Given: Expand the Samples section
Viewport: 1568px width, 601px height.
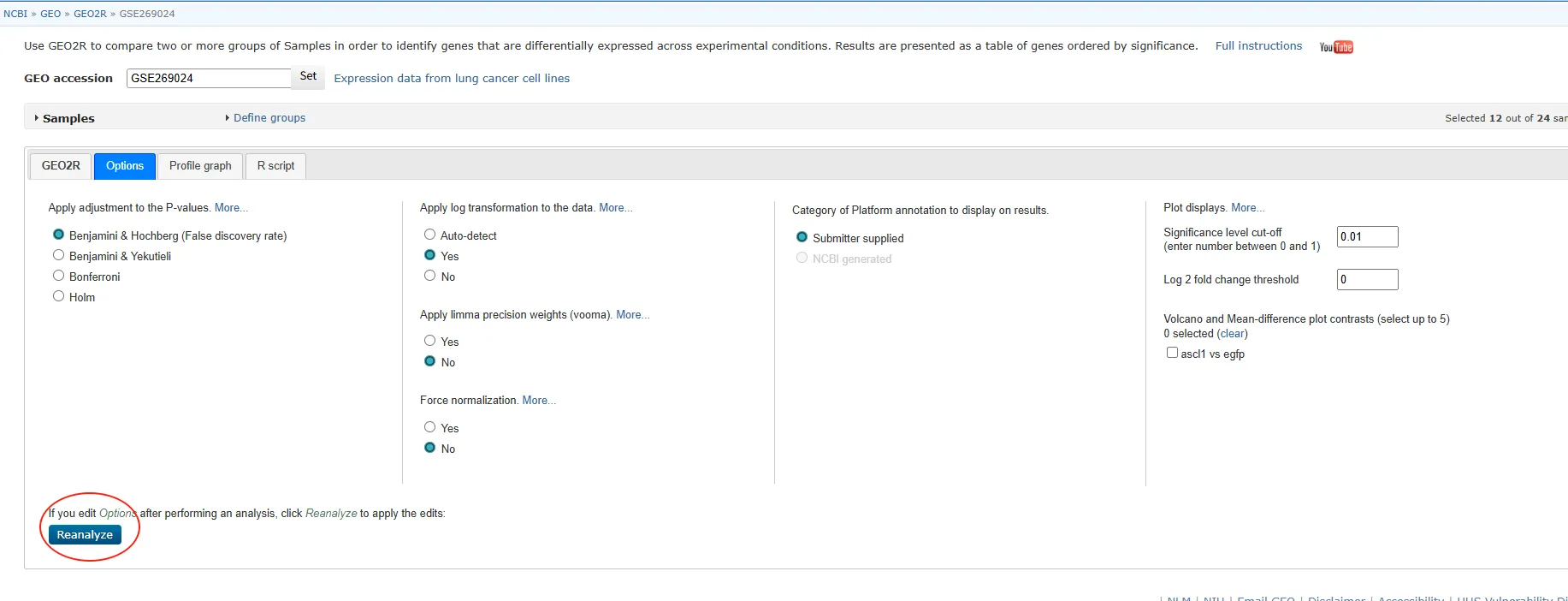Looking at the screenshot, I should [68, 118].
